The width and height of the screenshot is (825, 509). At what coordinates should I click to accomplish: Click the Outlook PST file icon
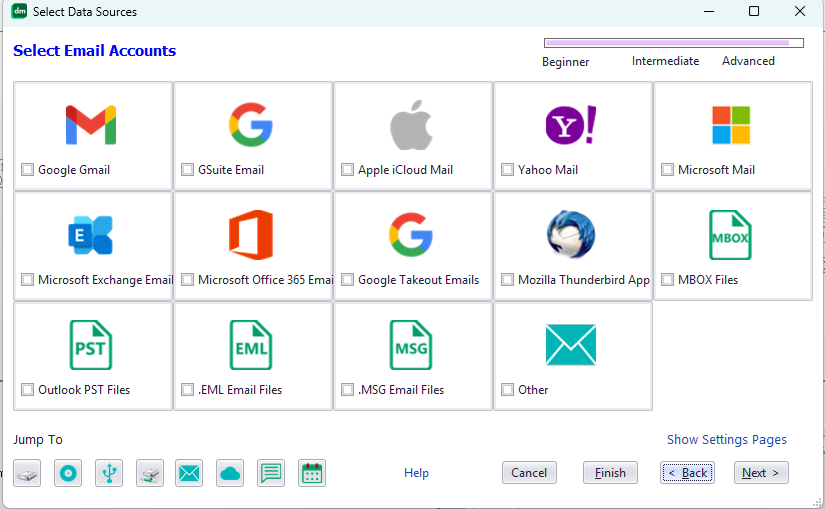(x=90, y=345)
